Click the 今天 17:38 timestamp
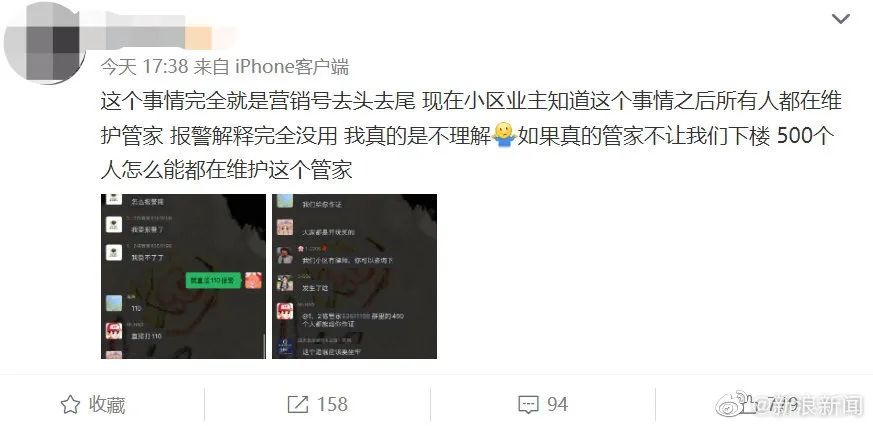This screenshot has width=873, height=426. pyautogui.click(x=144, y=67)
